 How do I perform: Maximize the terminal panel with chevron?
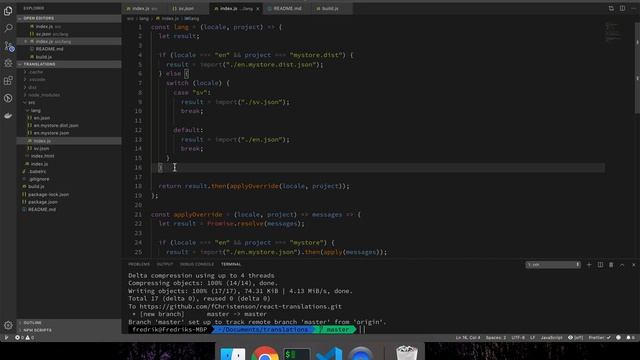(622, 264)
